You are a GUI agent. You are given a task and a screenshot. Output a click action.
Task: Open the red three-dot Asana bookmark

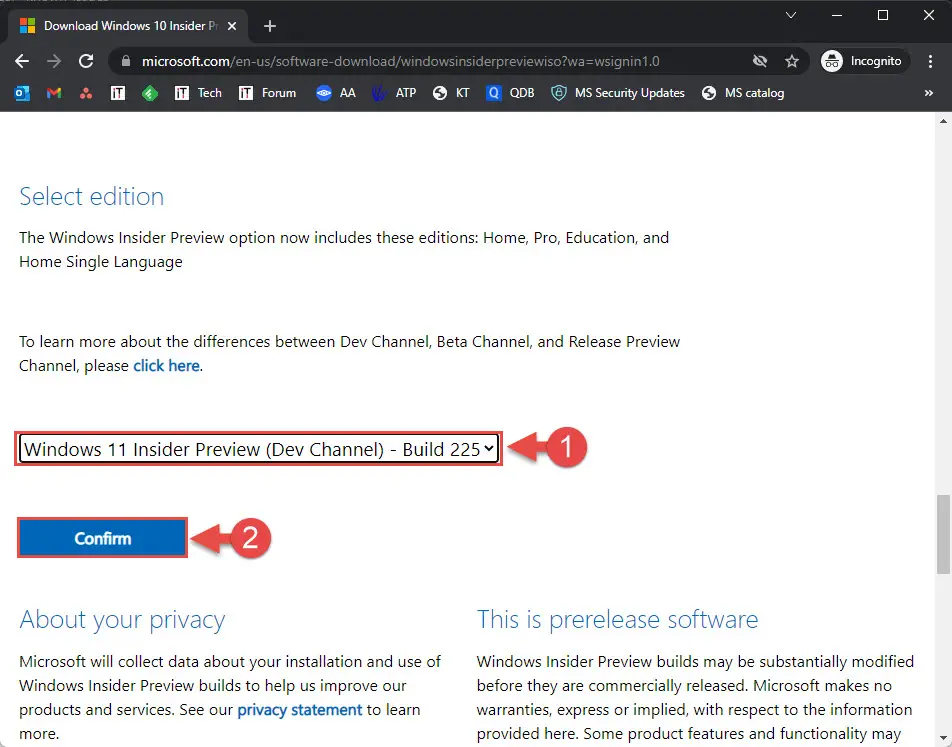86,93
